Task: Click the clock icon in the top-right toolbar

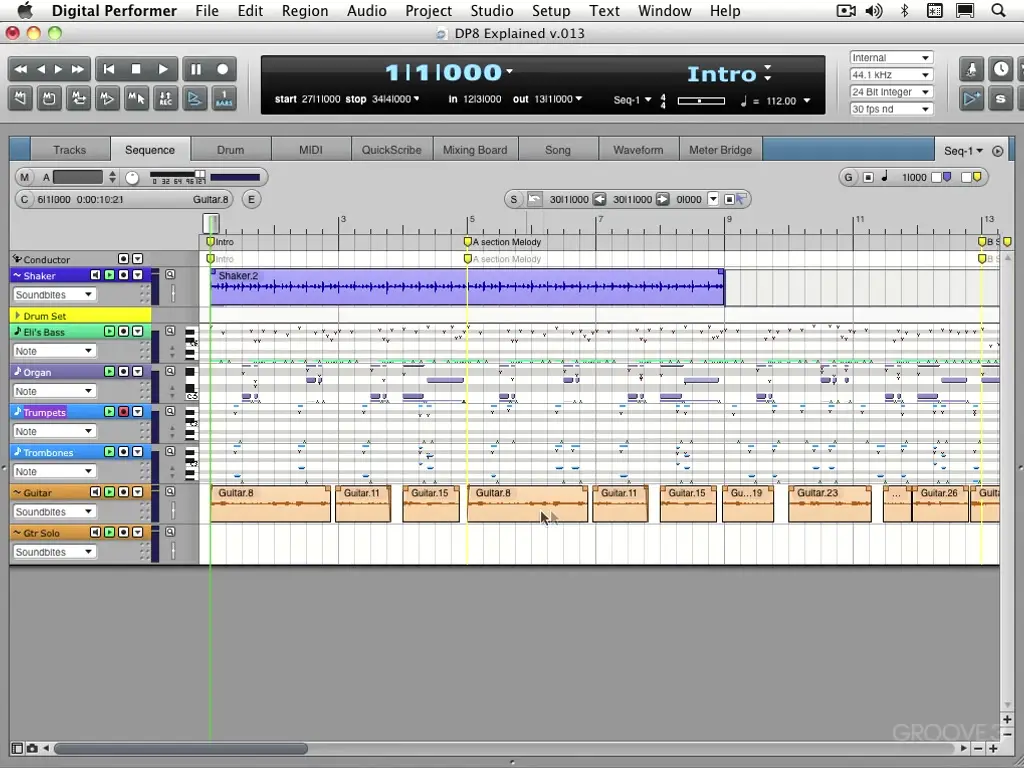Action: pos(1001,68)
